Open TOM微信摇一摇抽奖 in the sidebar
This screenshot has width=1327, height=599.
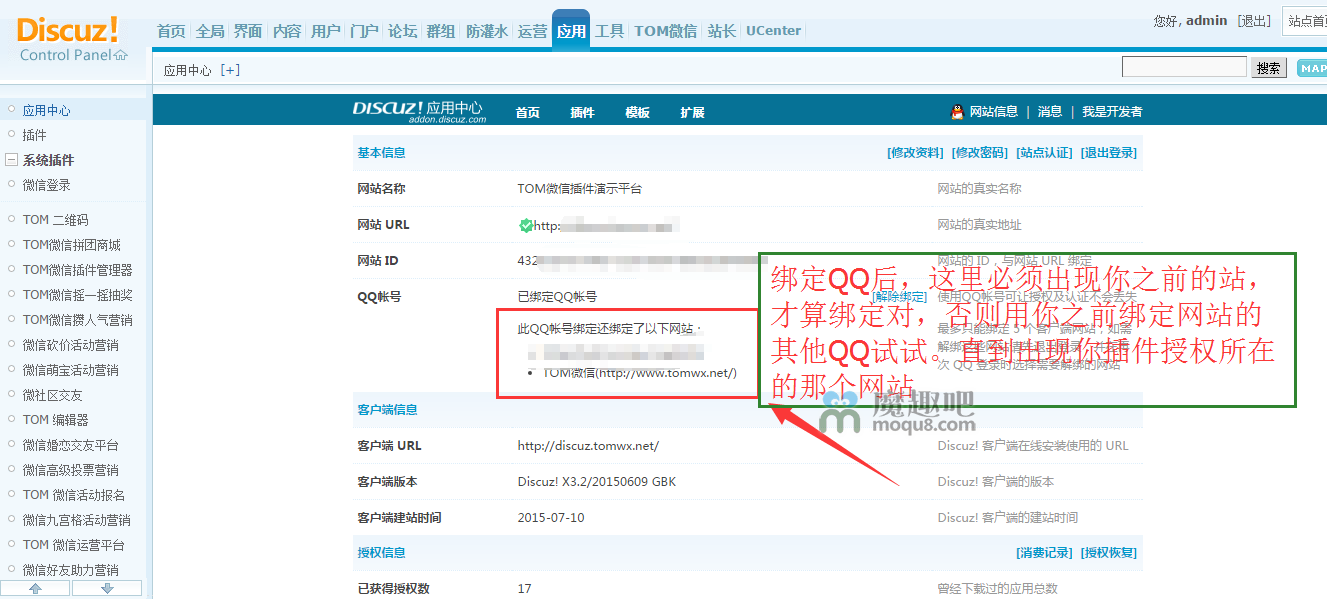coord(77,295)
